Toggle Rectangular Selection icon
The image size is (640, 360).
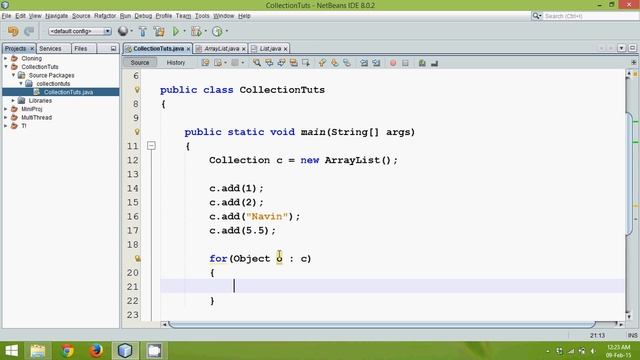coord(306,63)
